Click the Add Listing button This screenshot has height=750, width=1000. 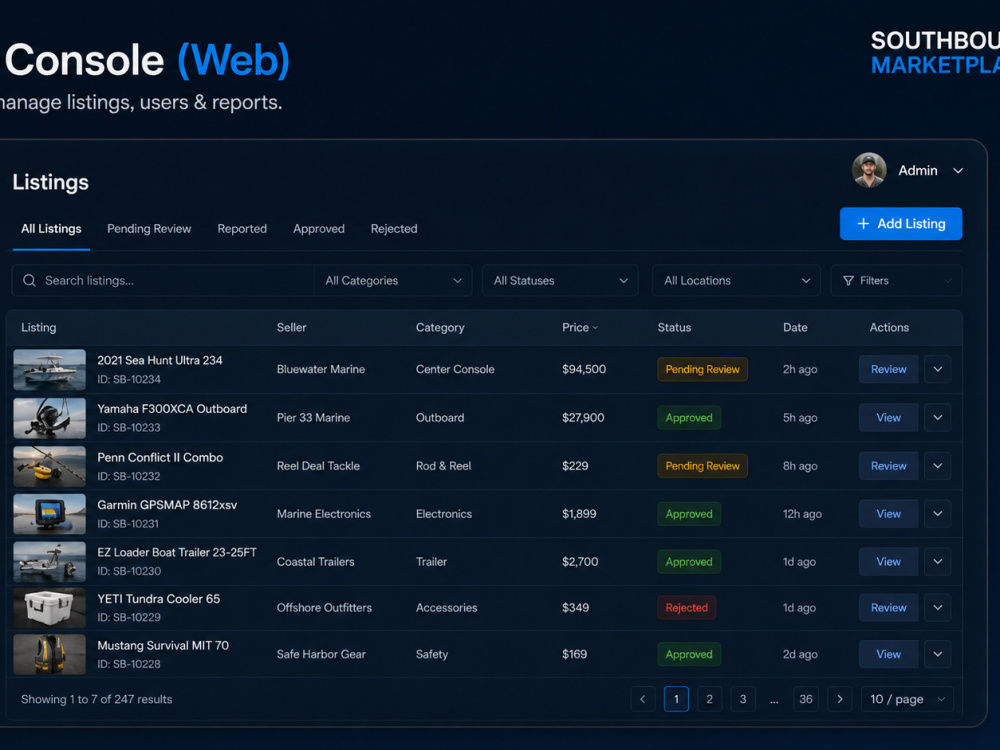pos(901,224)
